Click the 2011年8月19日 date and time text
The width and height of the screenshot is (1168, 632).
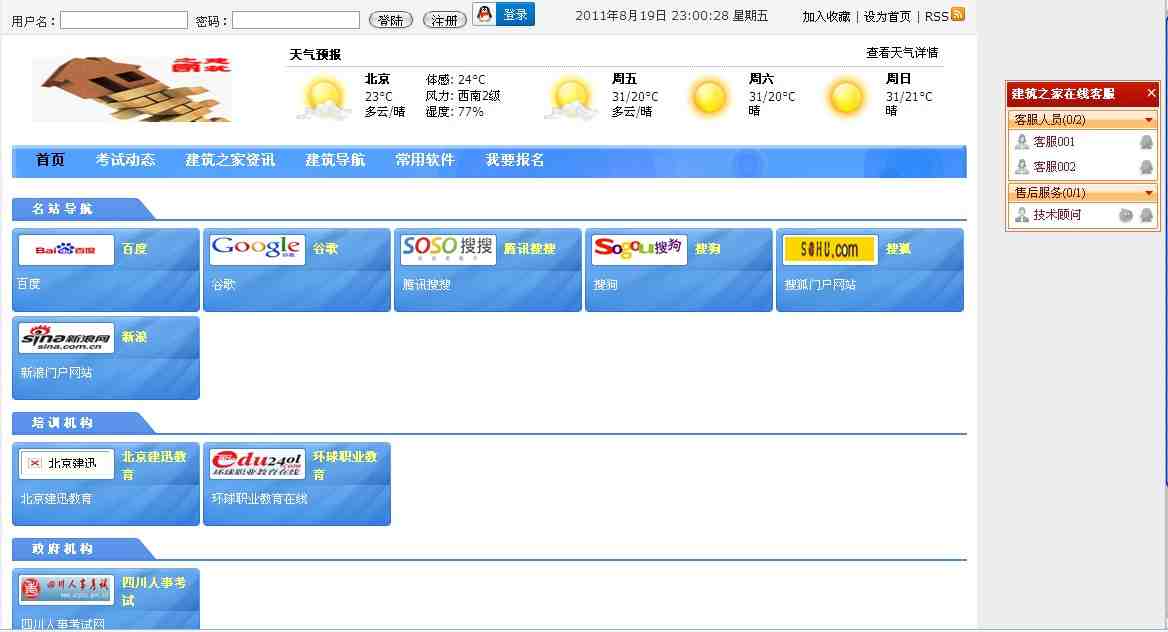pos(671,16)
